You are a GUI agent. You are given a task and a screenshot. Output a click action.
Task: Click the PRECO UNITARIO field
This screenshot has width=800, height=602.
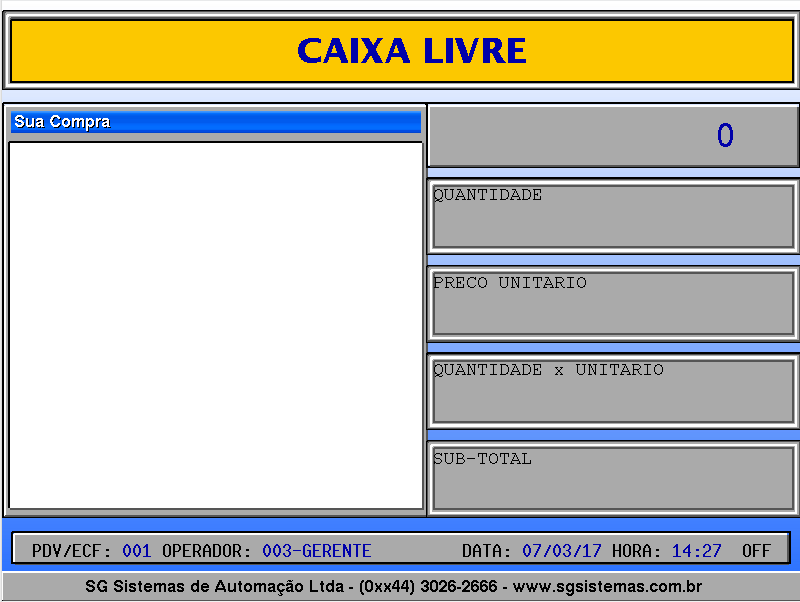pos(612,304)
